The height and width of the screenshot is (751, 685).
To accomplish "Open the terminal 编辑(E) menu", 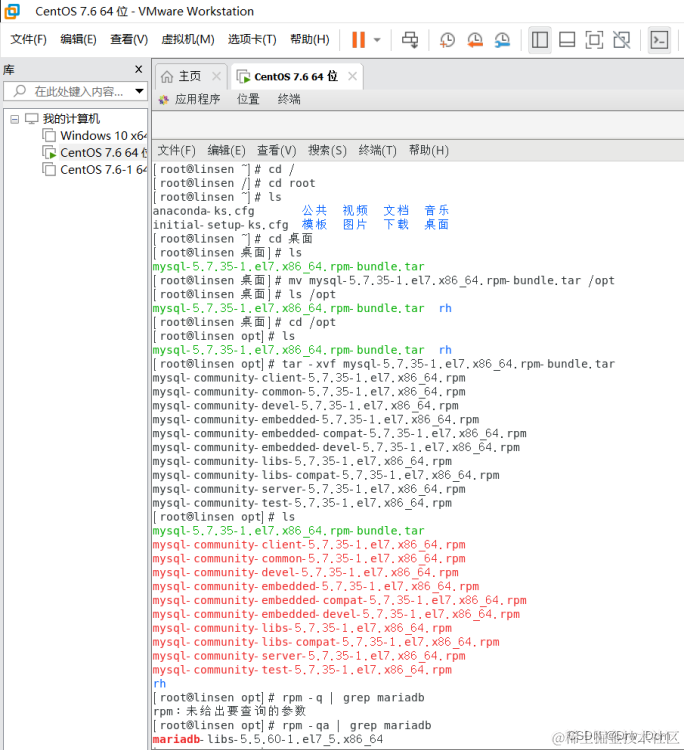I will tap(226, 150).
